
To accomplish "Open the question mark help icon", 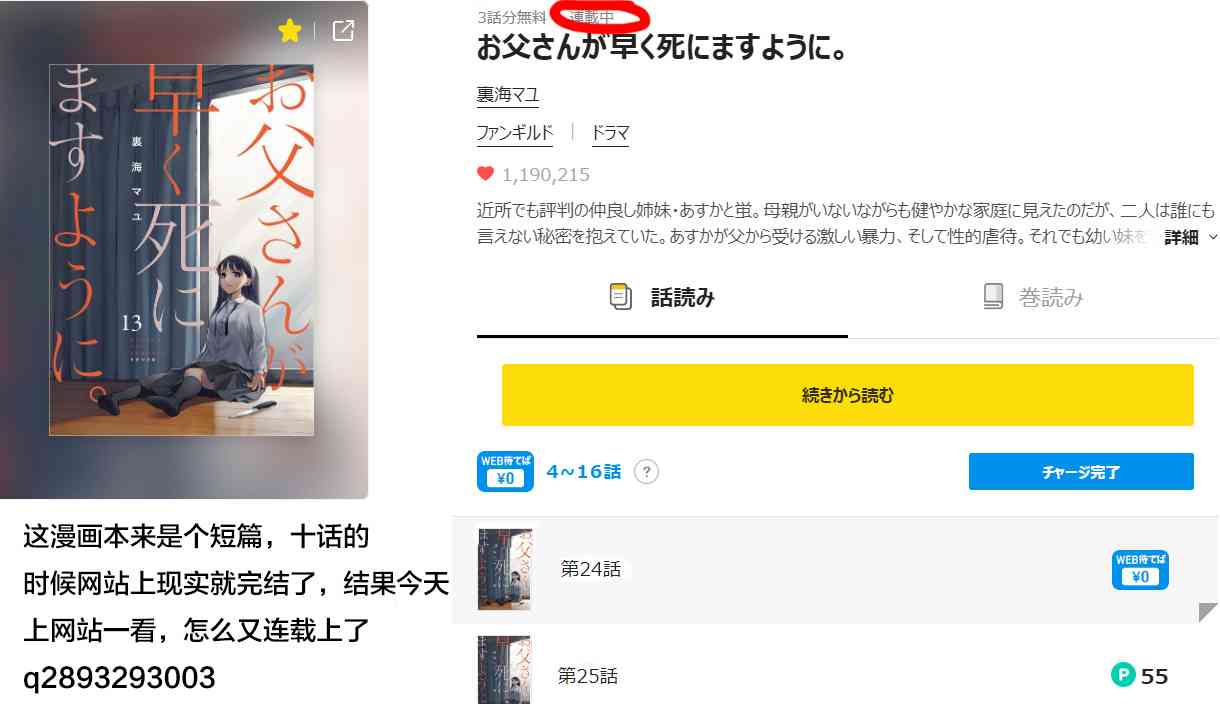I will 647,472.
